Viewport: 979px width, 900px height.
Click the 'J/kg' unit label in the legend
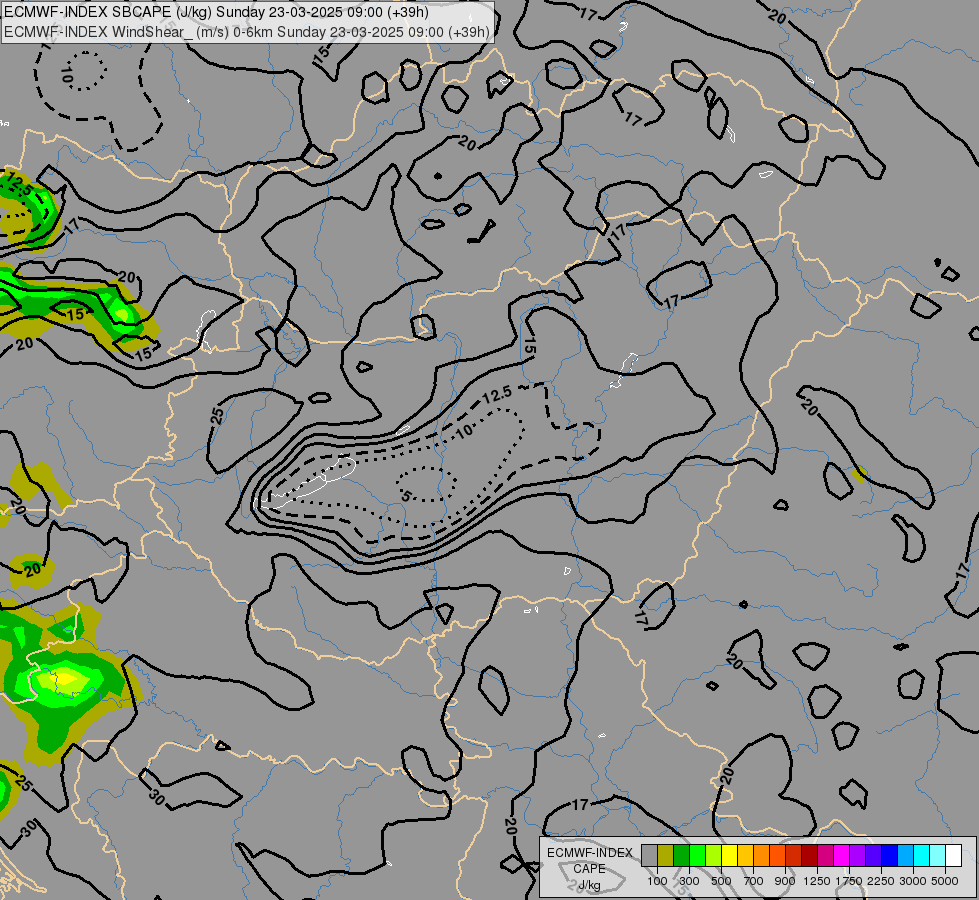589,885
